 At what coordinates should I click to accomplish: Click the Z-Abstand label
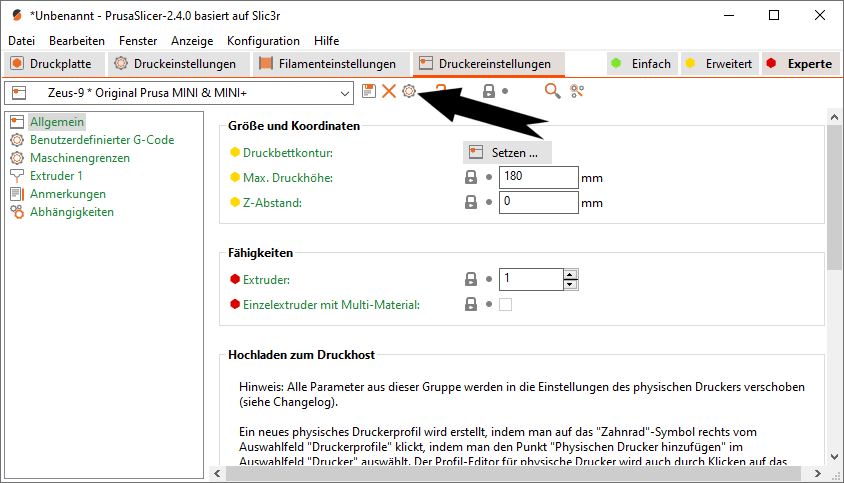click(x=272, y=202)
